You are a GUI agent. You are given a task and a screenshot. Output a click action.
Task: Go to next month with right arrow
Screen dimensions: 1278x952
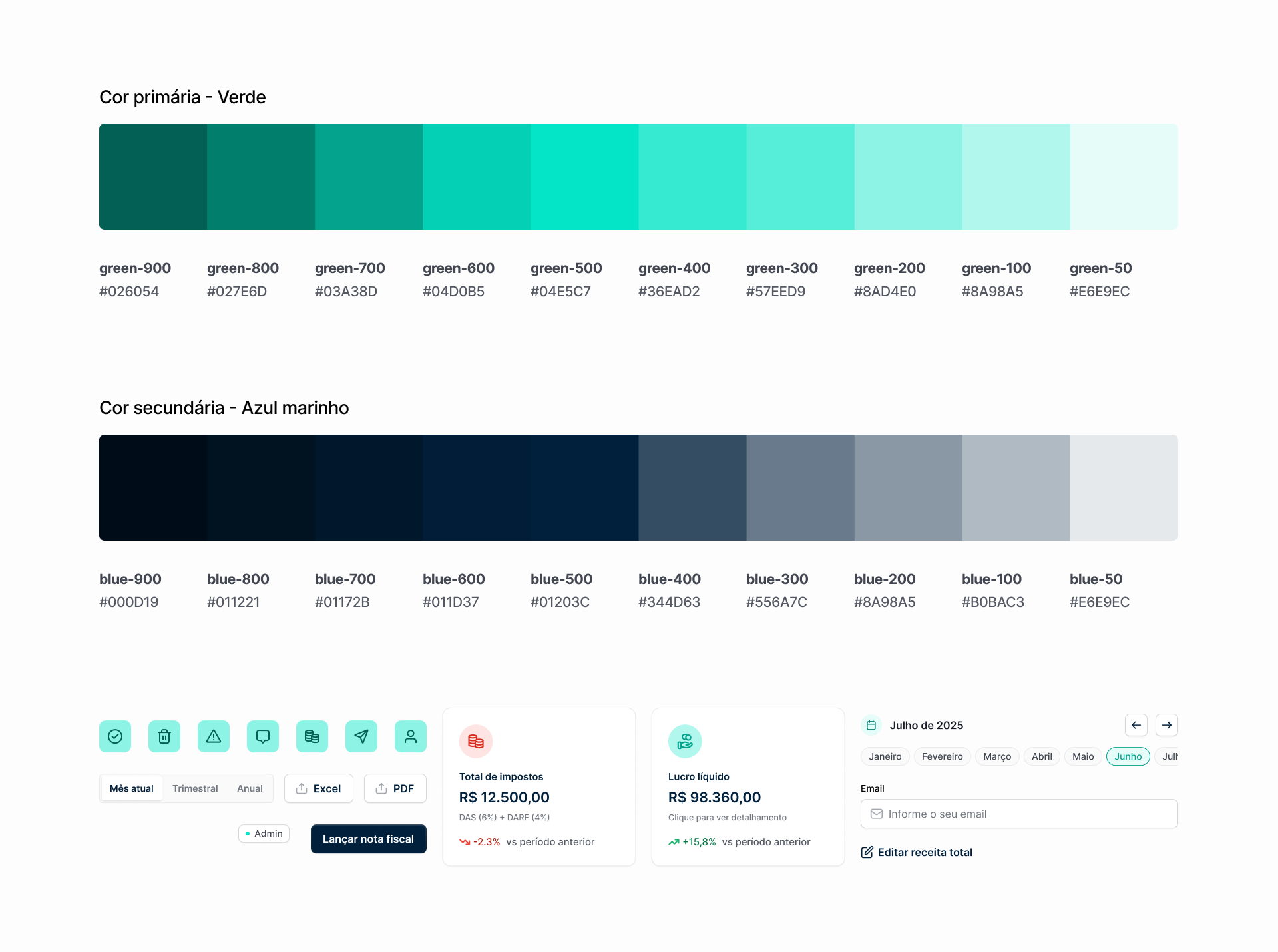(x=1167, y=725)
